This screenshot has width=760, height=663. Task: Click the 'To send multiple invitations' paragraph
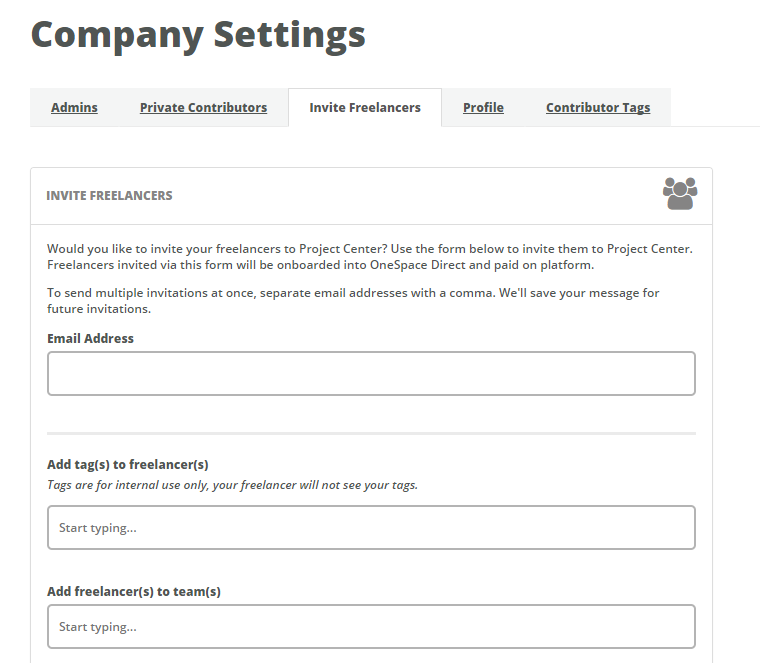pyautogui.click(x=353, y=300)
